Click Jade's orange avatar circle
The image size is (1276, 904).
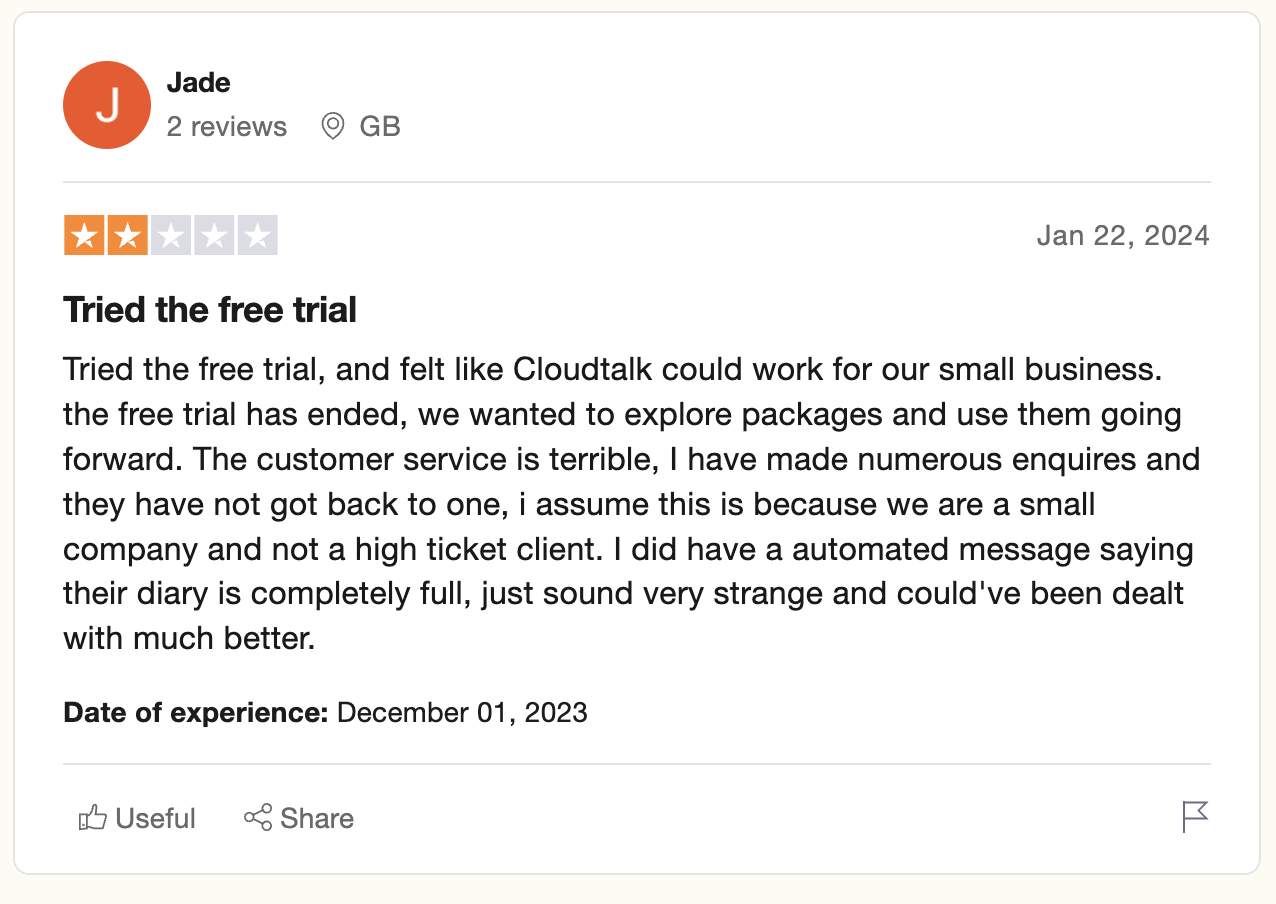tap(107, 104)
